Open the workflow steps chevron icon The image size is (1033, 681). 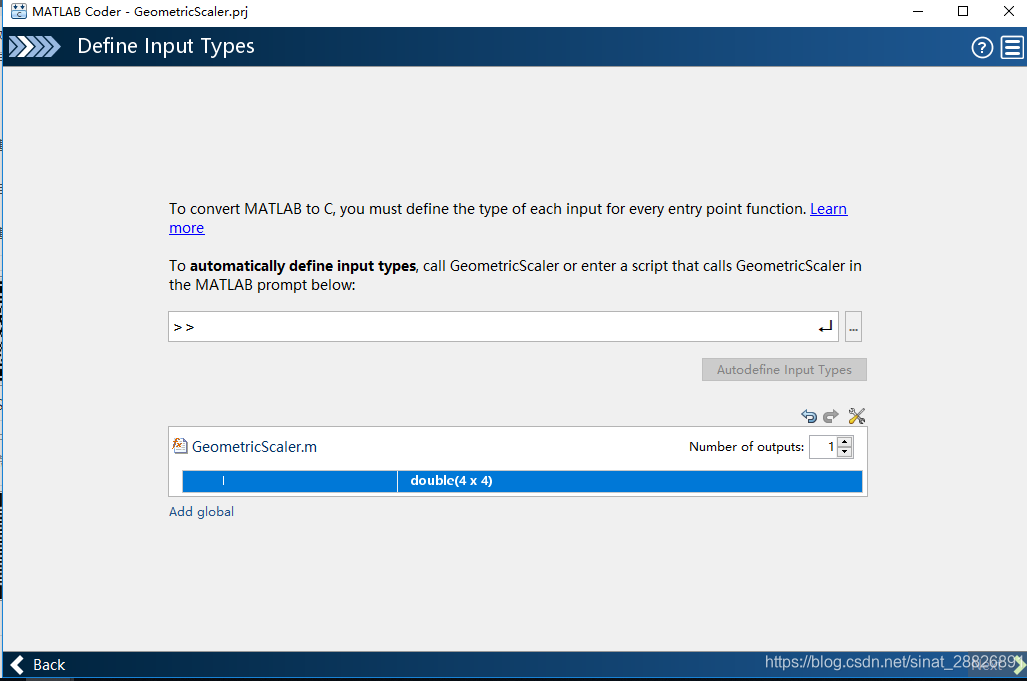tap(34, 47)
